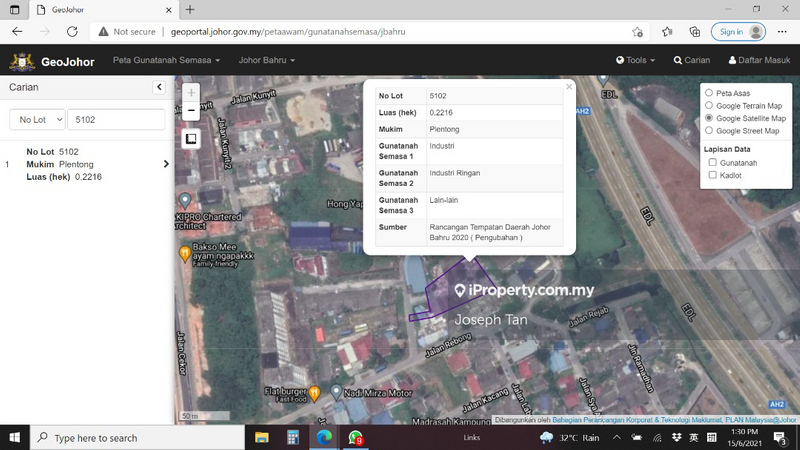This screenshot has height=450, width=800.
Task: Switch to Google Street Map
Action: (709, 130)
